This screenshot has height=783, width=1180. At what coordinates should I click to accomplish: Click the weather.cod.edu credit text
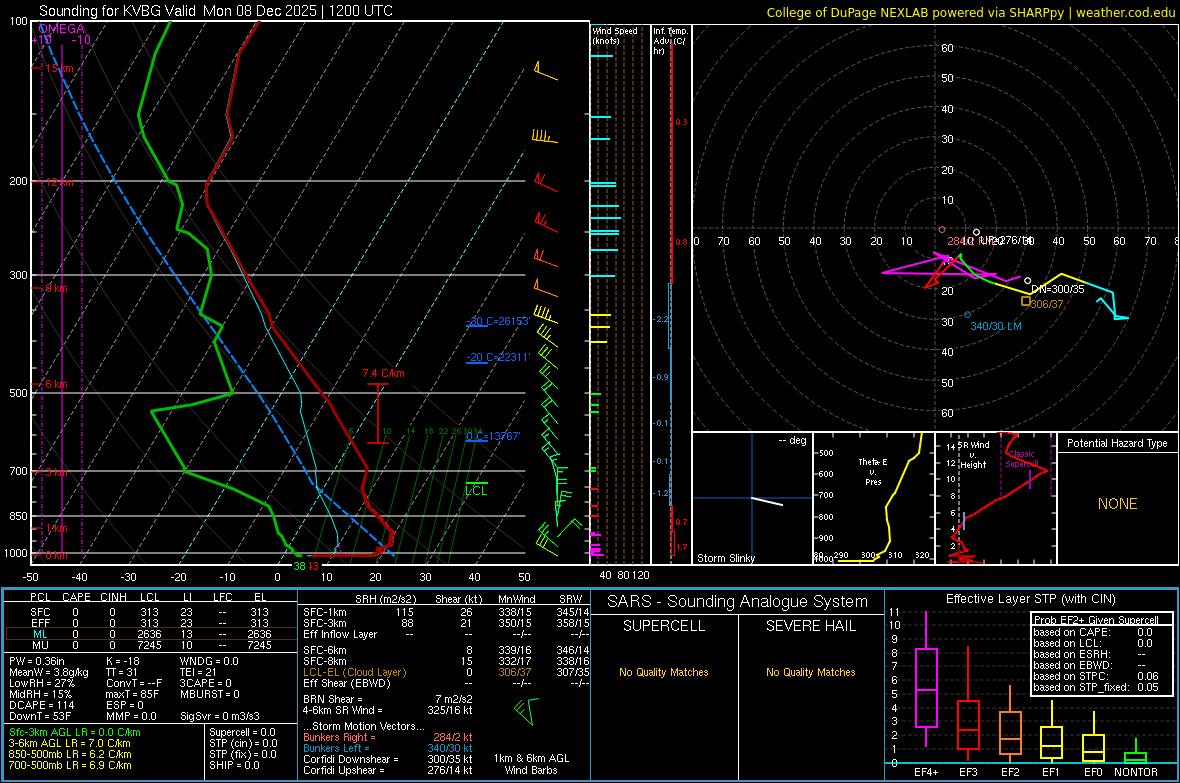(x=1125, y=12)
